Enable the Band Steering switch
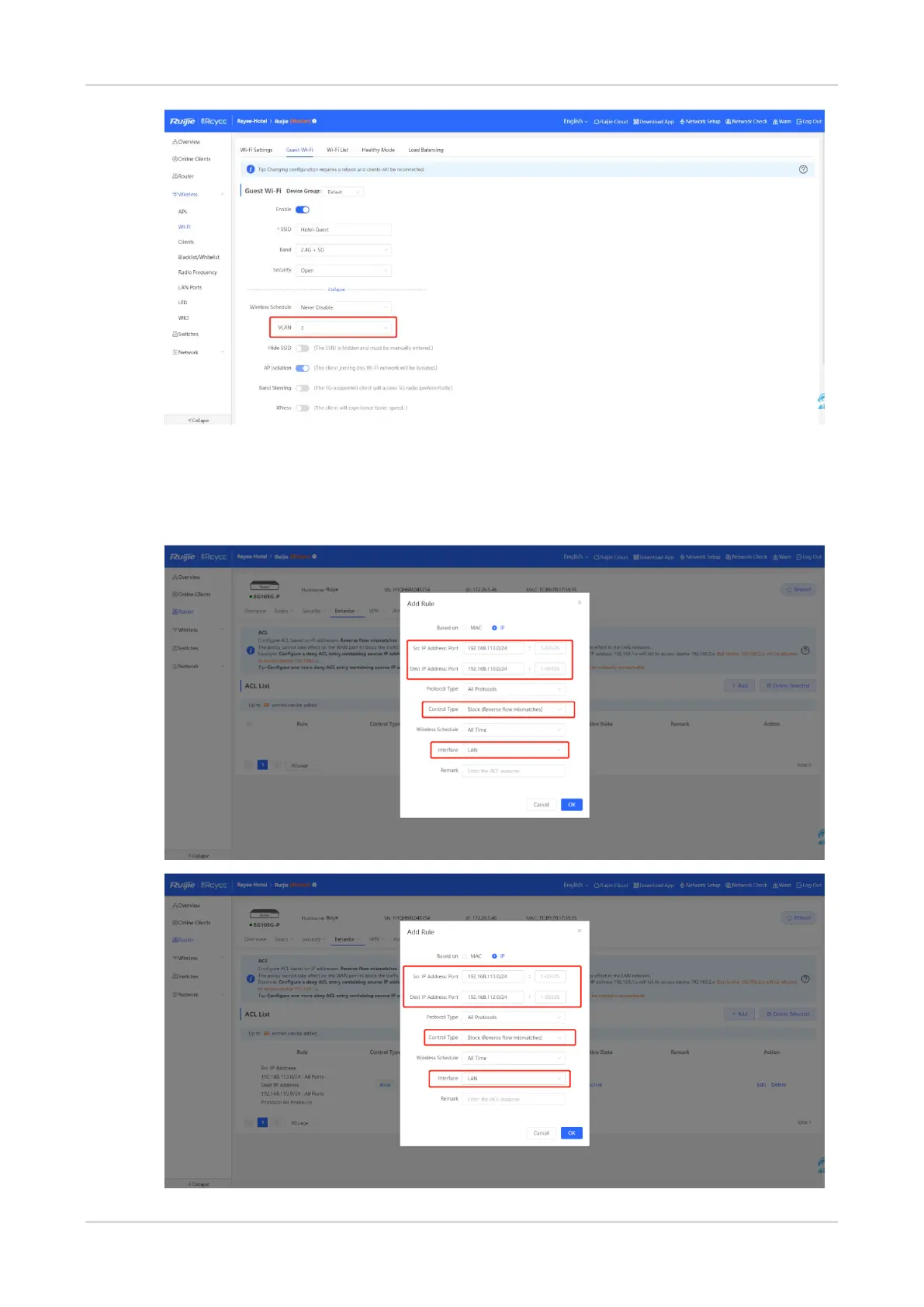924x1307 pixels. pos(303,388)
